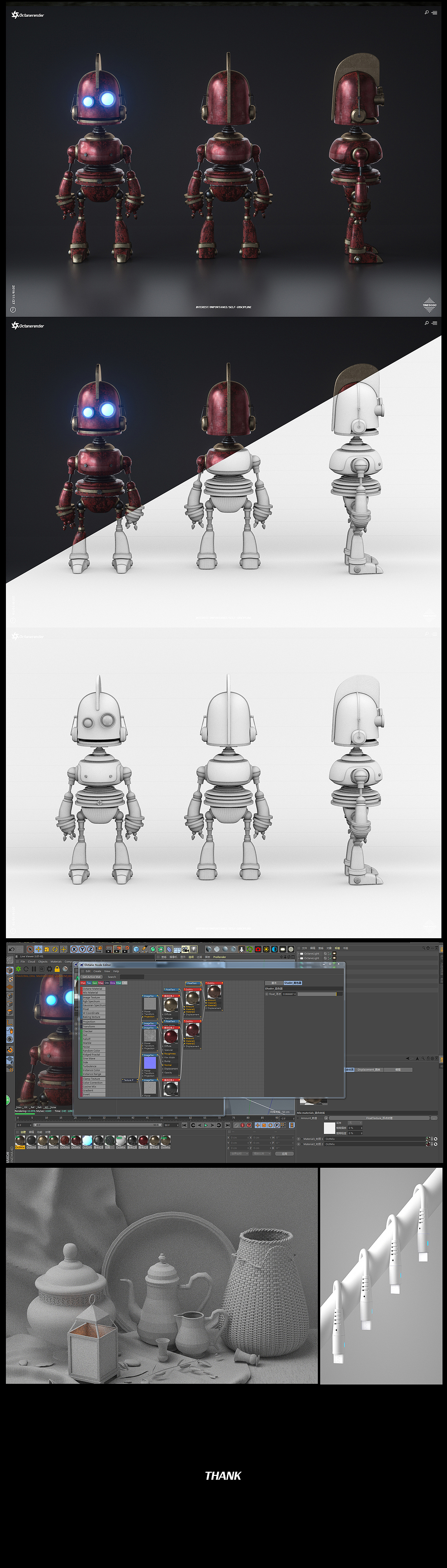Open 标签 menu in Object Manager
This screenshot has width=447, height=1568.
click(x=337, y=948)
